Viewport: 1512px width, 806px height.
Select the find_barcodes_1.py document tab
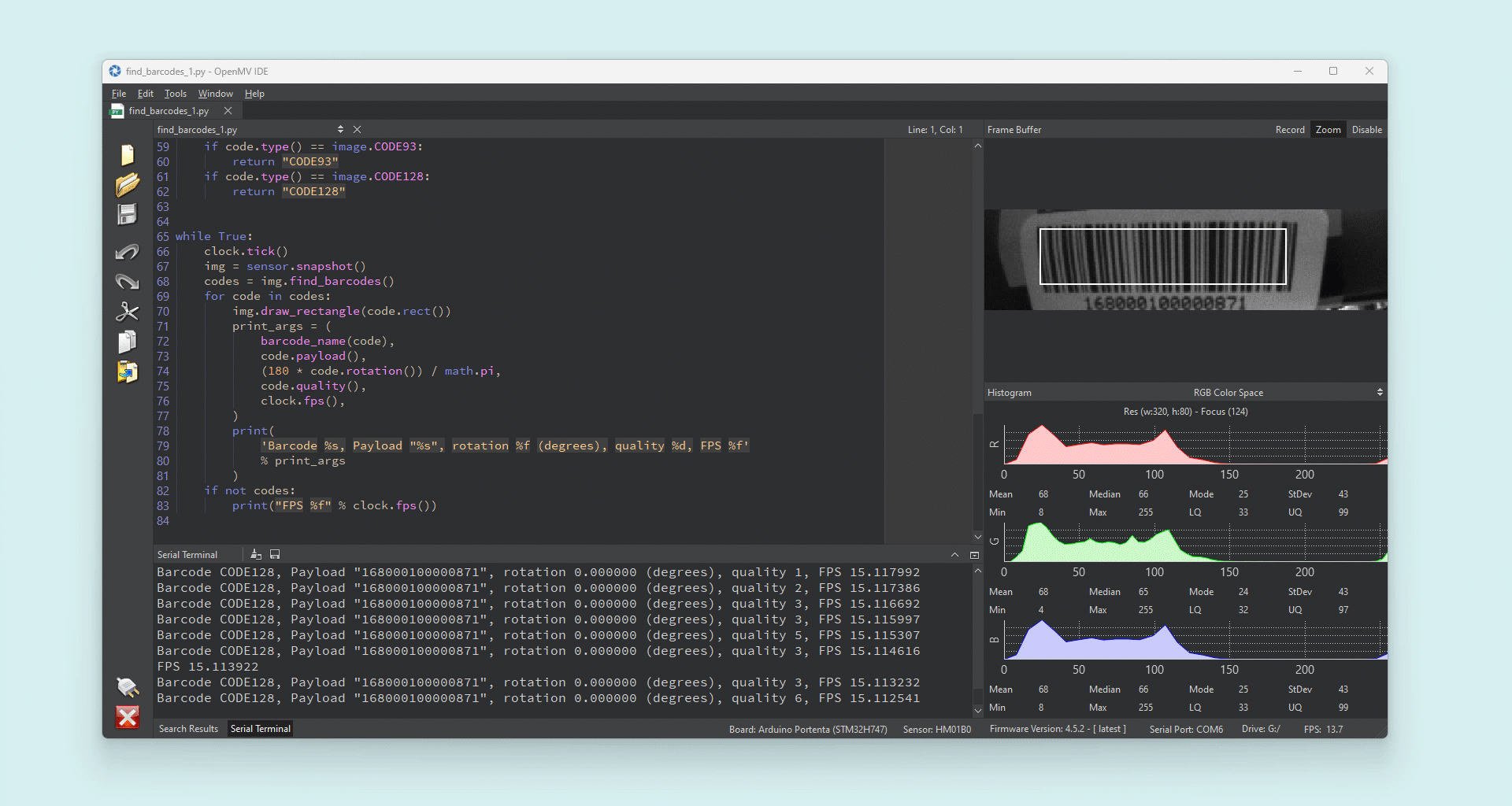(169, 111)
